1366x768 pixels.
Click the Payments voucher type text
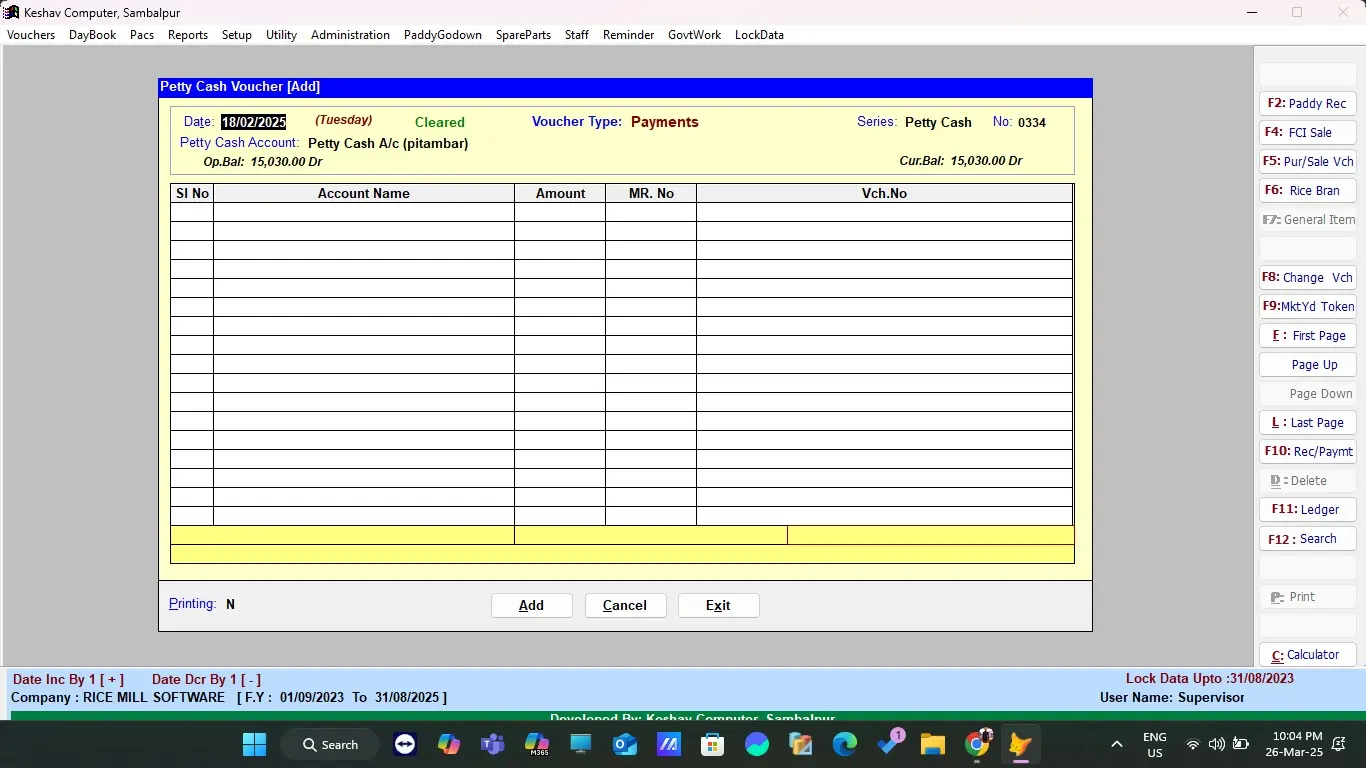[665, 122]
